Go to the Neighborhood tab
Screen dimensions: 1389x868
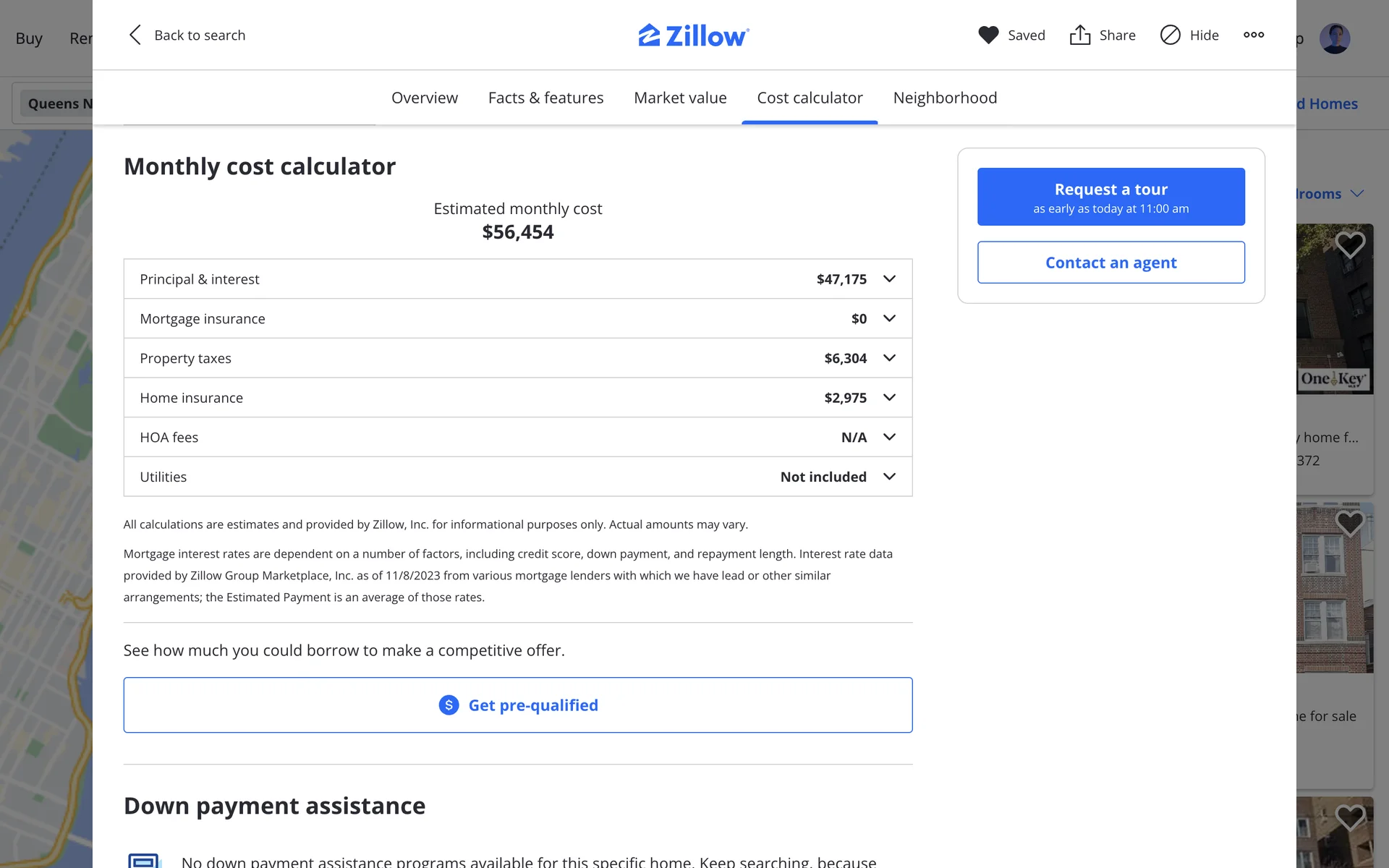(945, 98)
